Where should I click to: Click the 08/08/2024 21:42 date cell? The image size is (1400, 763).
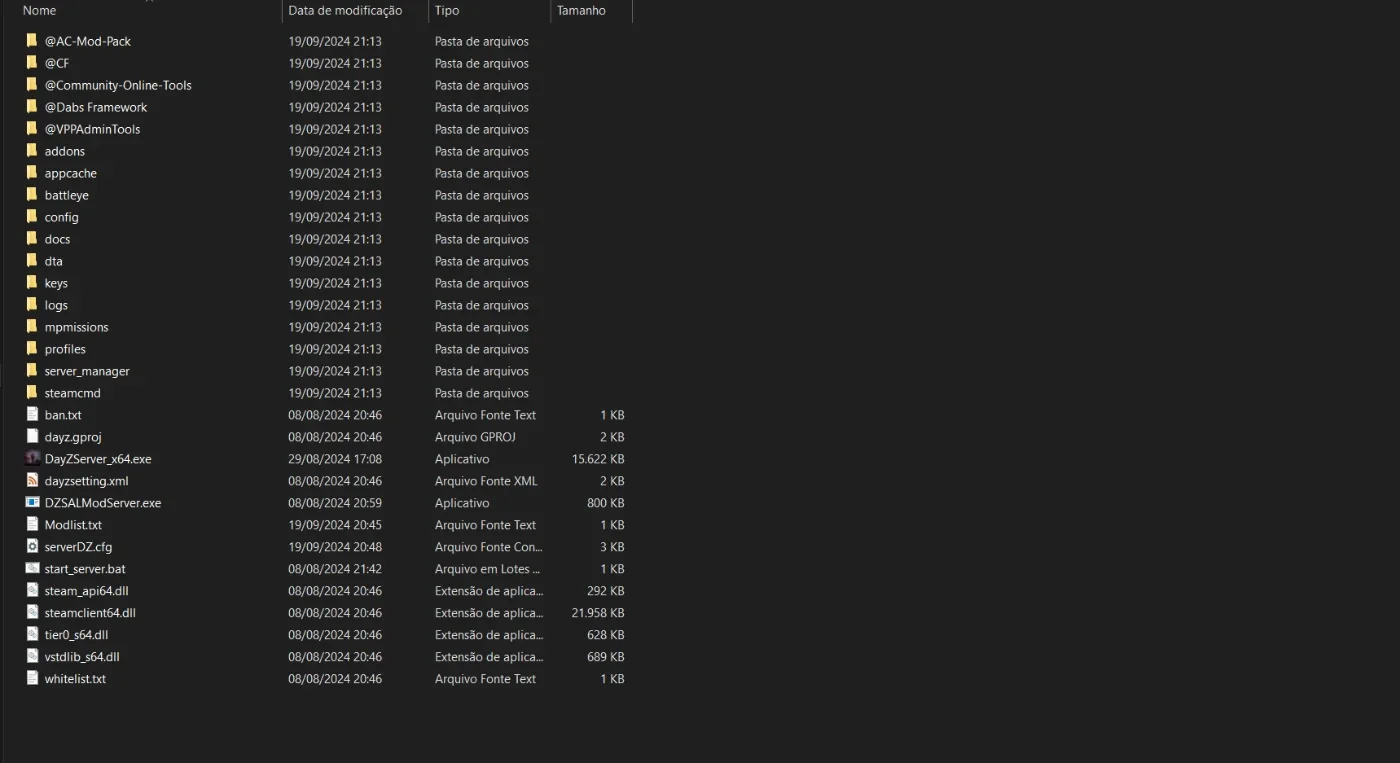335,569
